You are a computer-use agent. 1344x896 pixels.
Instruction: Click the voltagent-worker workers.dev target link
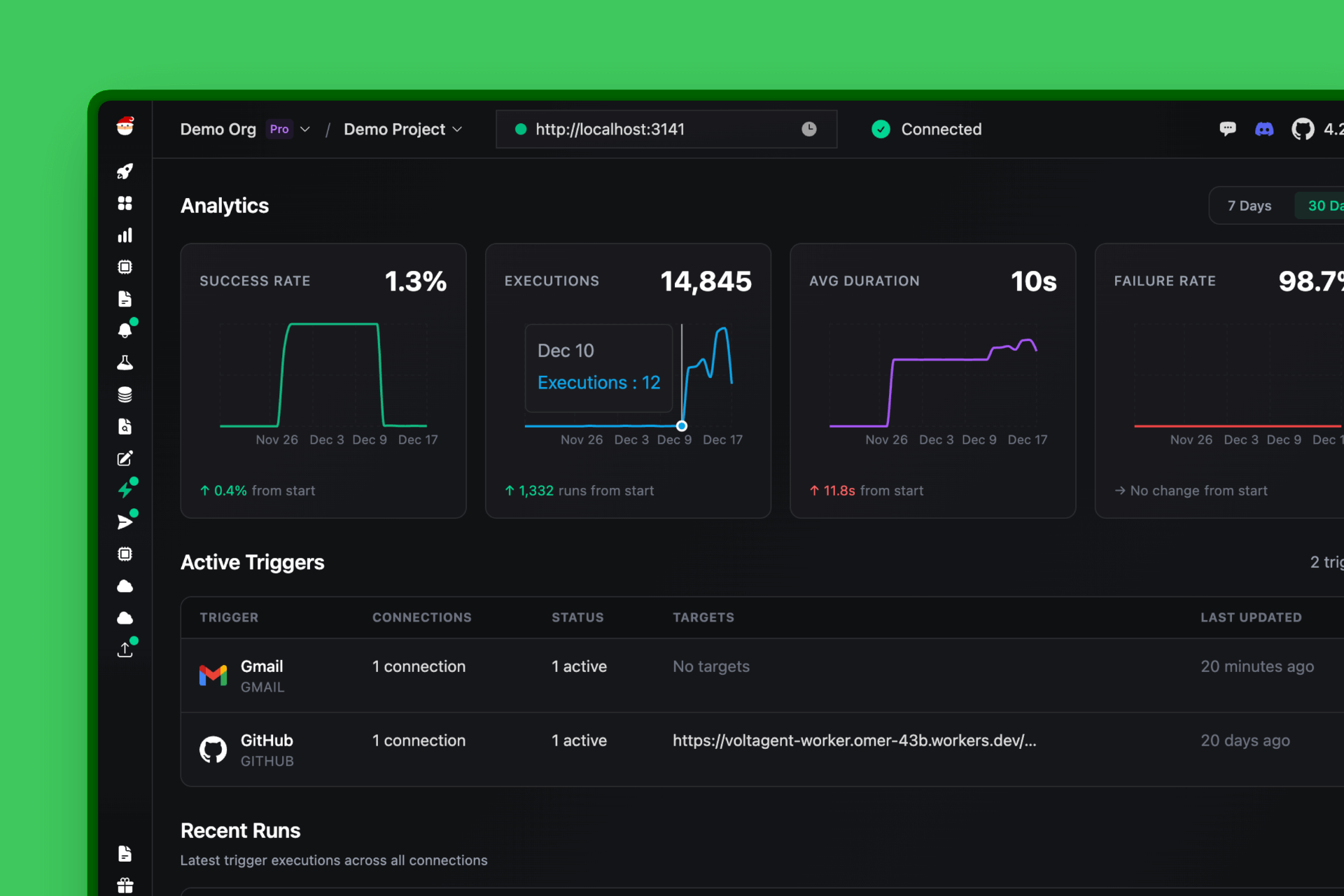point(854,740)
